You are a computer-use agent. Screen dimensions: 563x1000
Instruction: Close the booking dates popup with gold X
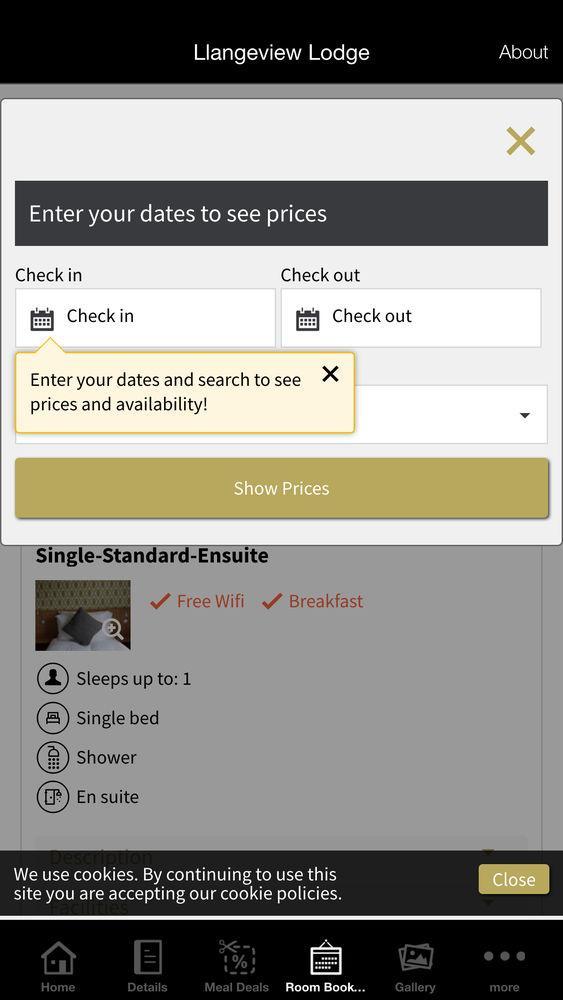[x=520, y=141]
